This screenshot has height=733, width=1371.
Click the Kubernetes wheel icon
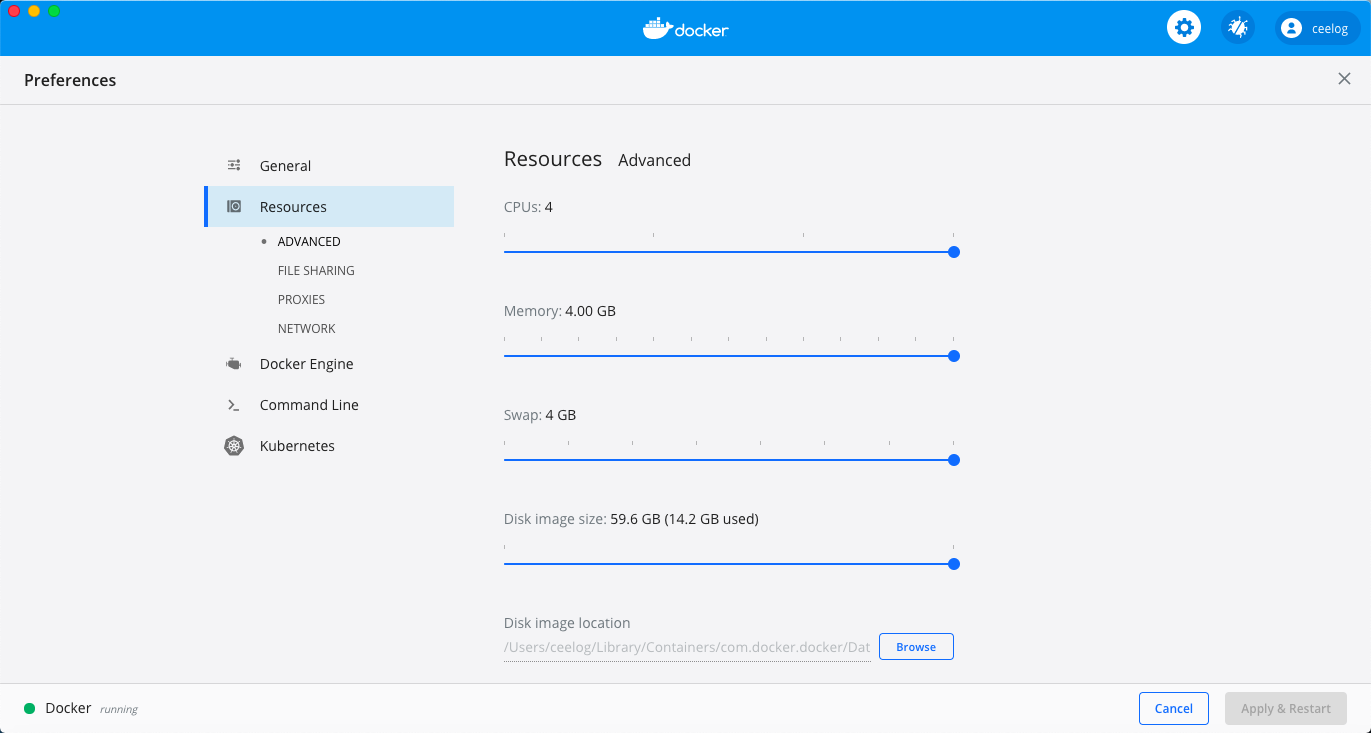(234, 446)
